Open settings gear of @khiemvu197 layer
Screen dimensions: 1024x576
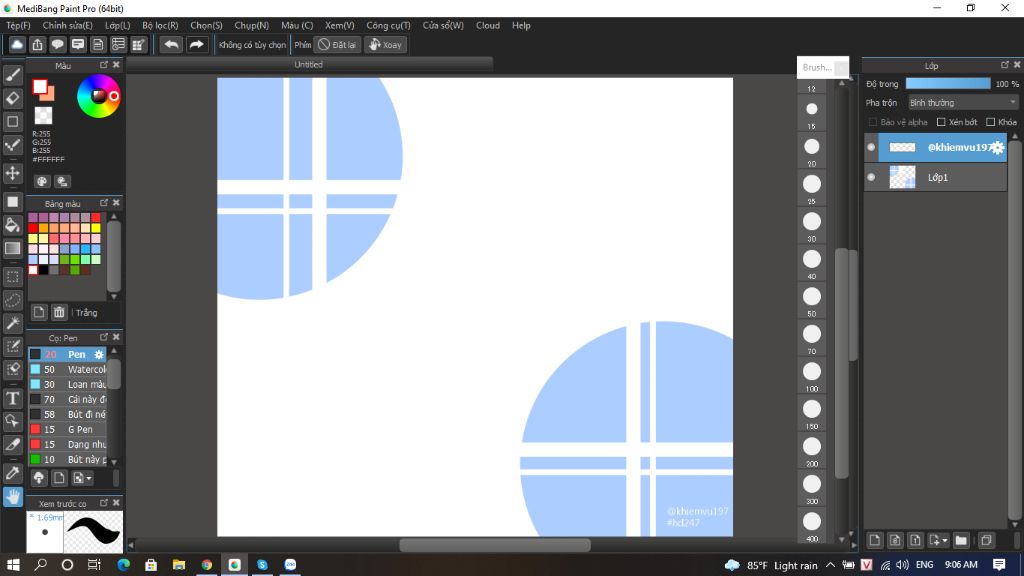997,148
